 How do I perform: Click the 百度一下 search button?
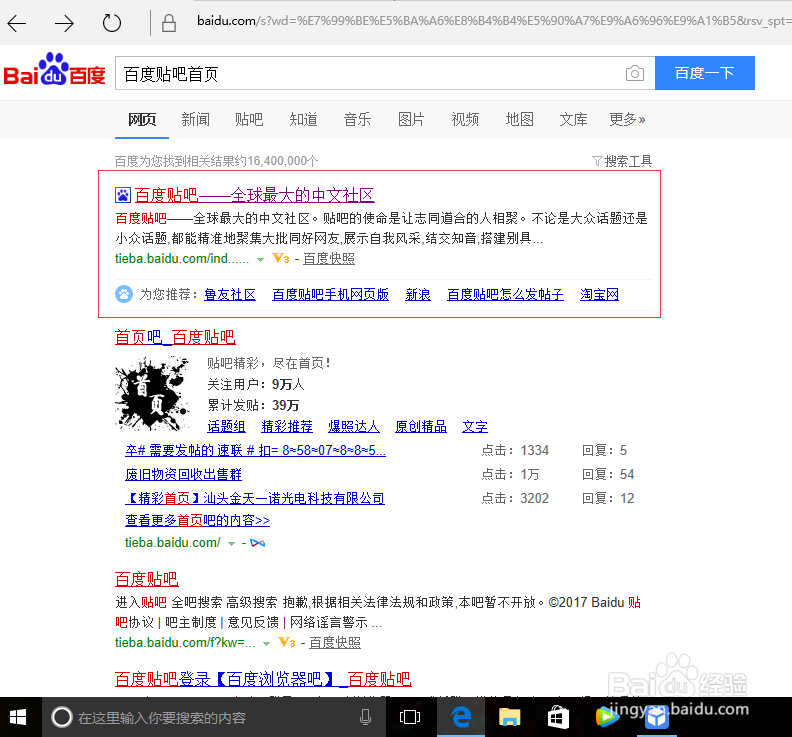pos(705,73)
